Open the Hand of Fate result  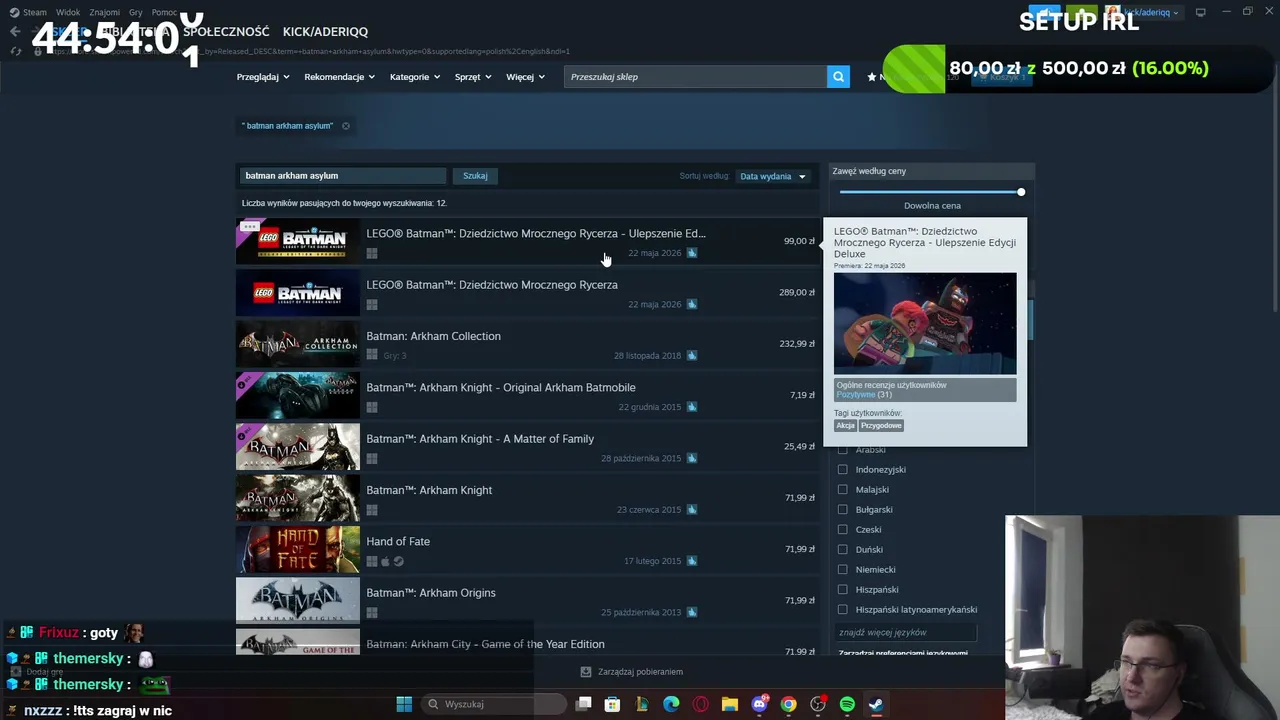[x=528, y=550]
